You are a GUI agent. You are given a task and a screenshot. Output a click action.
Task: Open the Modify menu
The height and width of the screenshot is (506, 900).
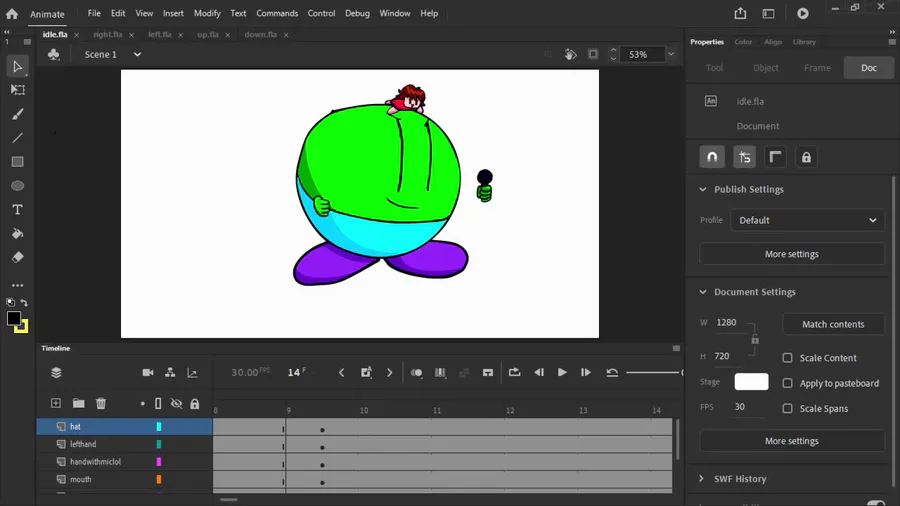(x=207, y=13)
